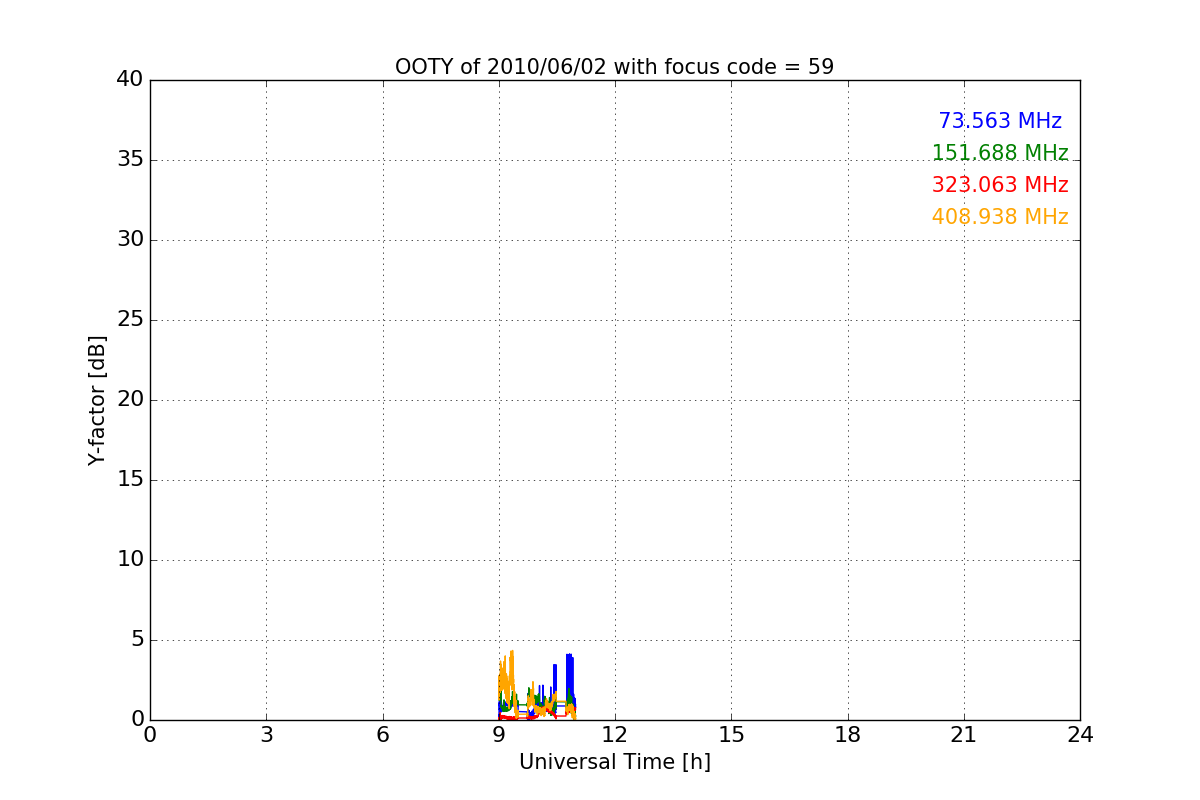Screen dimensions: 1200x800
Task: Click x-axis tick label 24
Action: [1080, 735]
